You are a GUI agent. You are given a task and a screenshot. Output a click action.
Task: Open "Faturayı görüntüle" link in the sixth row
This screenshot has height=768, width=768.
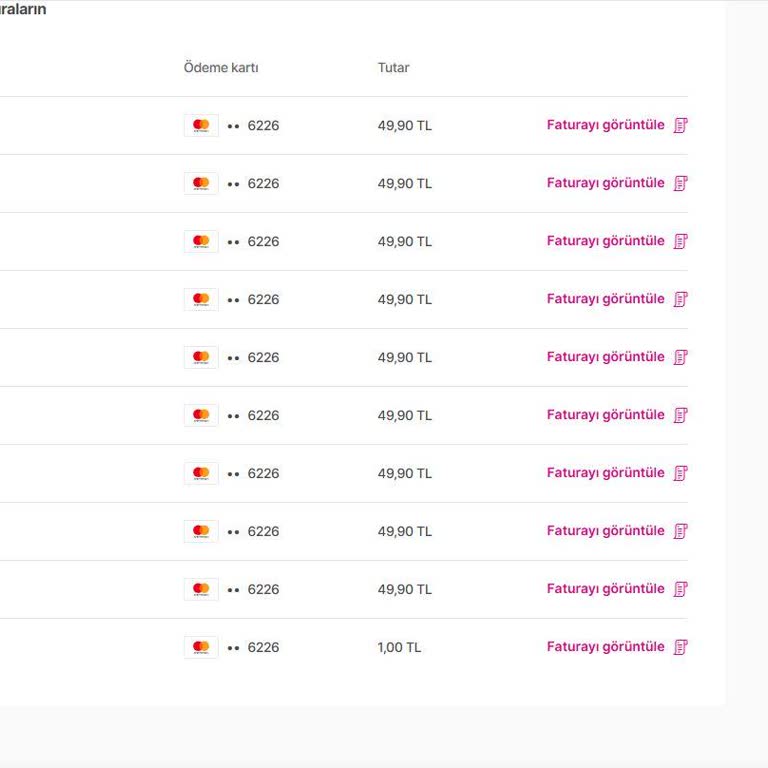point(605,415)
